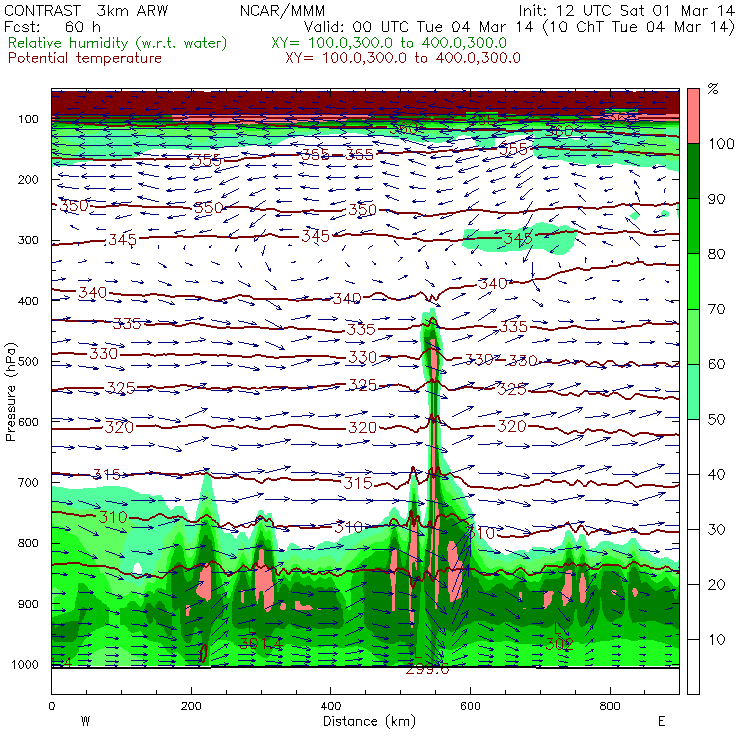Click the '%' unit label above colorbar
The width and height of the screenshot is (740, 740).
(713, 89)
